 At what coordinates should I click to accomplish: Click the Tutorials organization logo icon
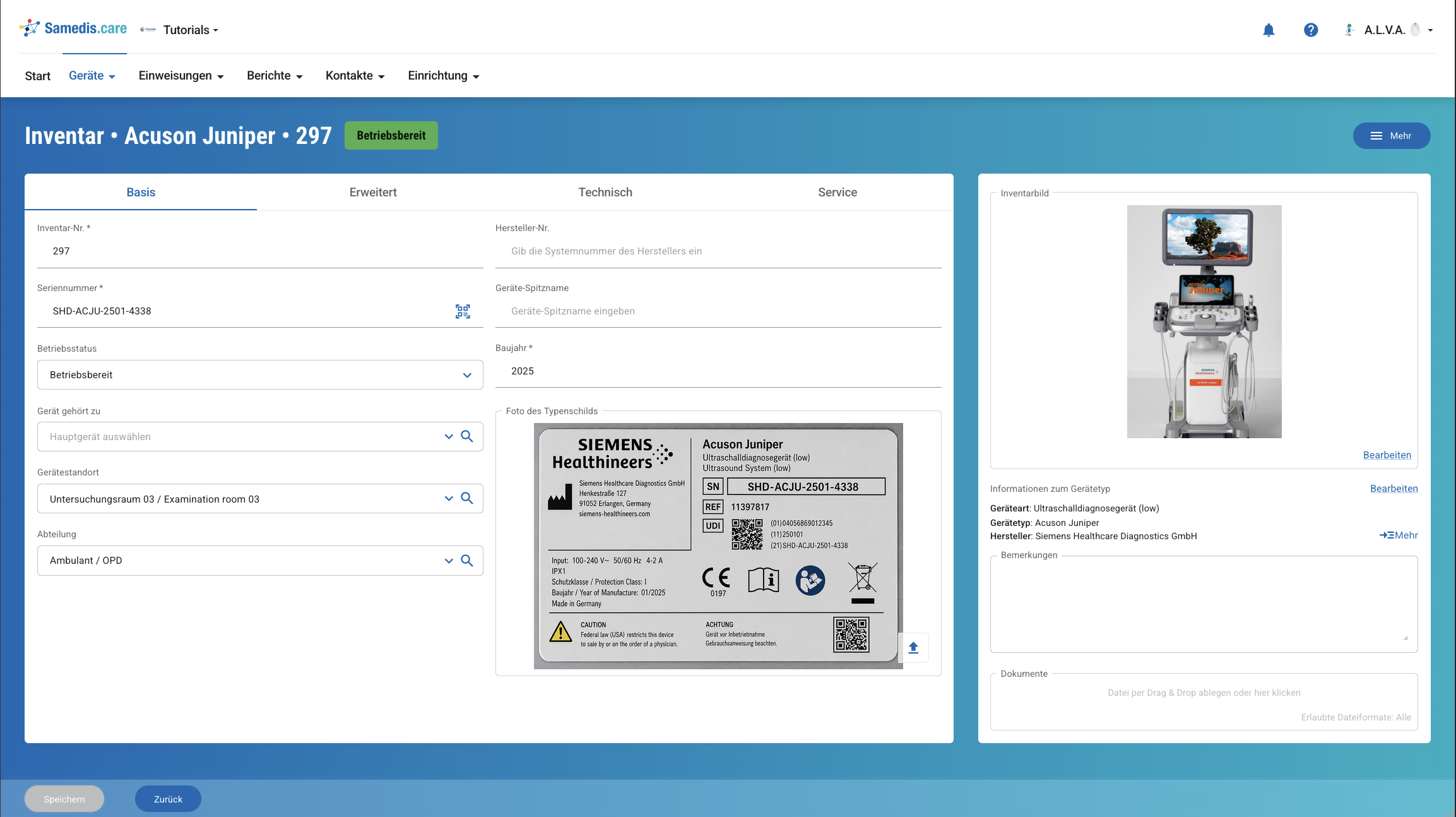148,30
